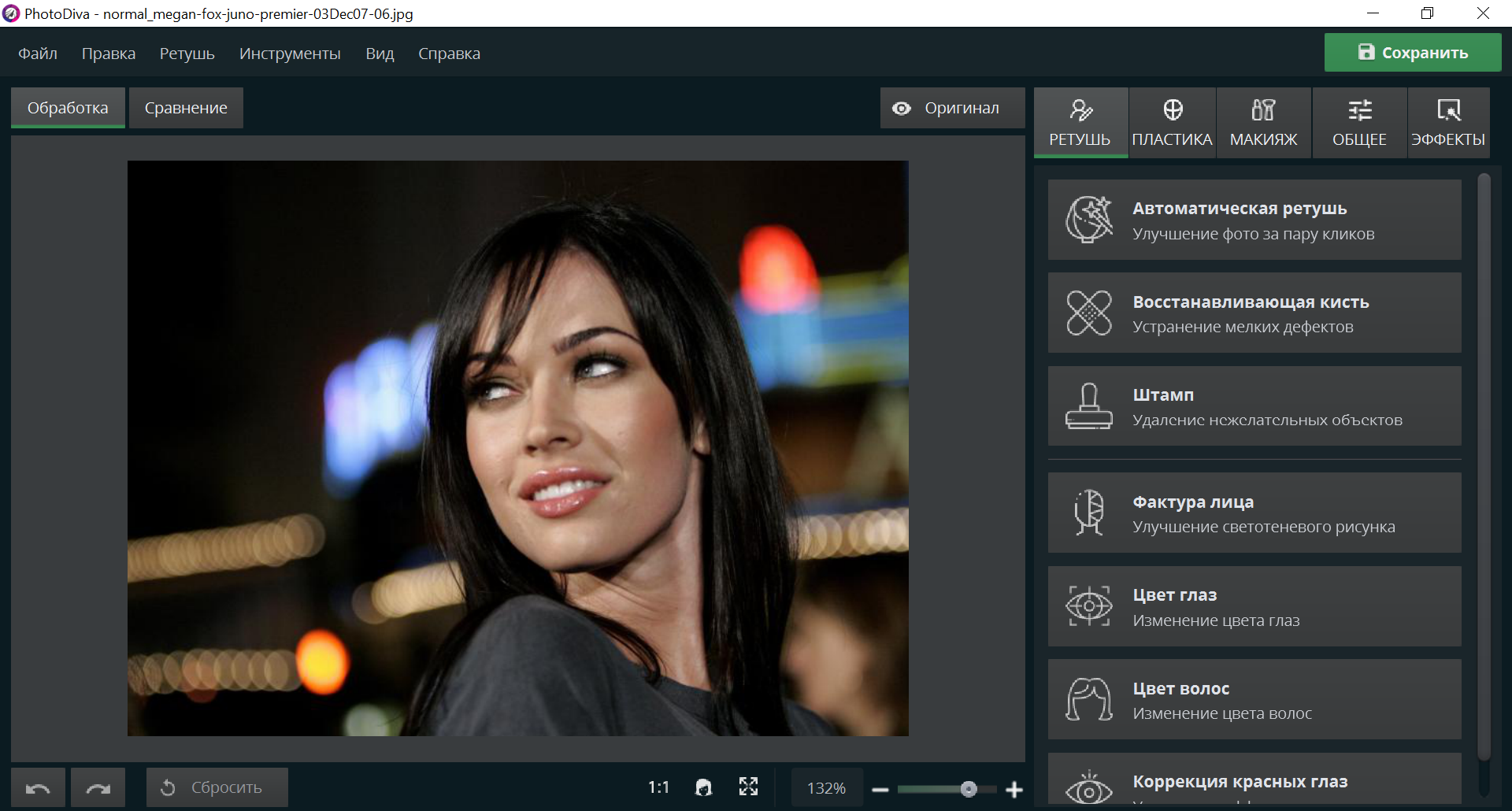Screen dimensions: 1512x811
Task: Open the Automatic retouch tool icon
Action: (1089, 220)
